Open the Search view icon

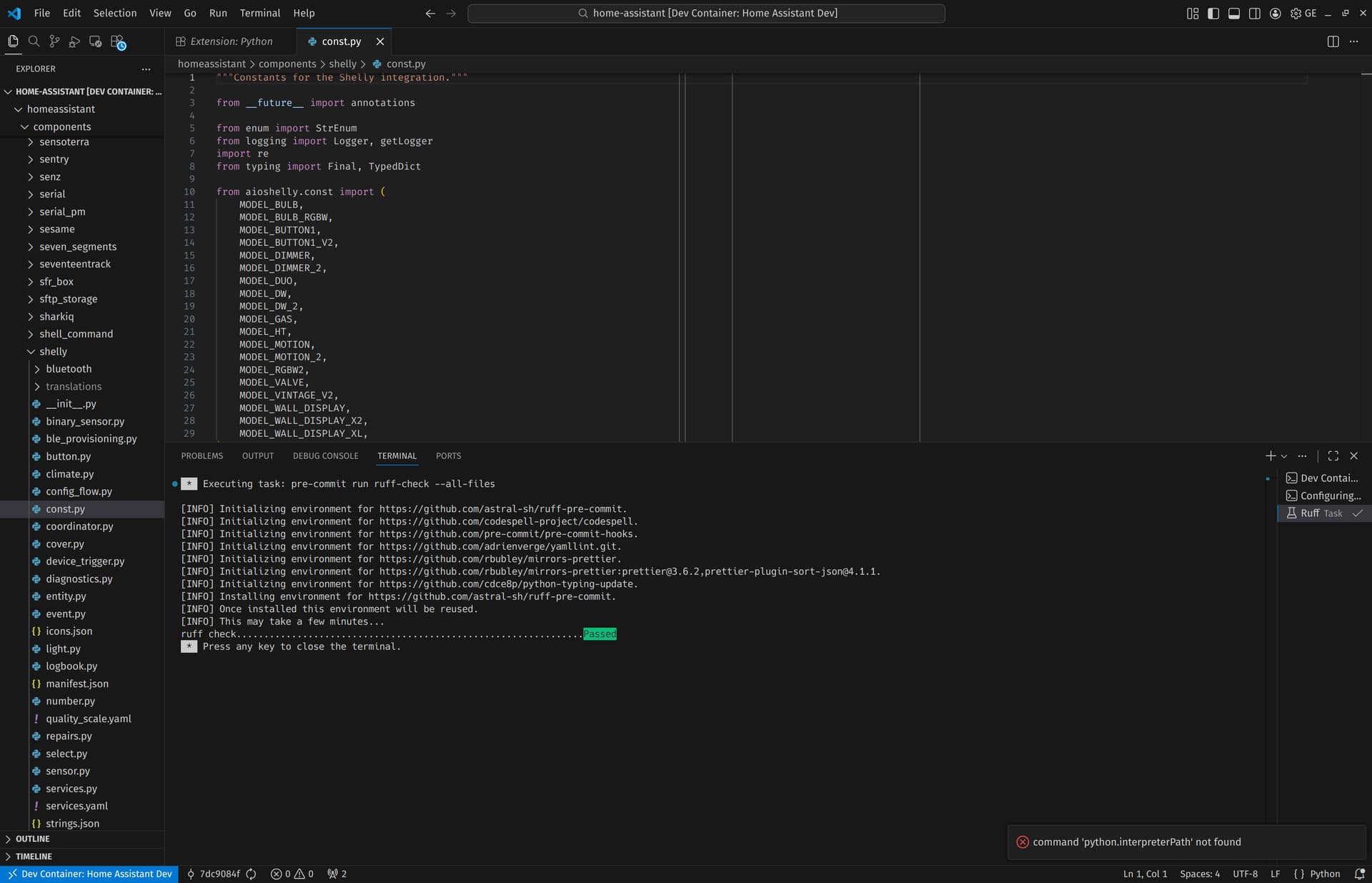pos(34,41)
